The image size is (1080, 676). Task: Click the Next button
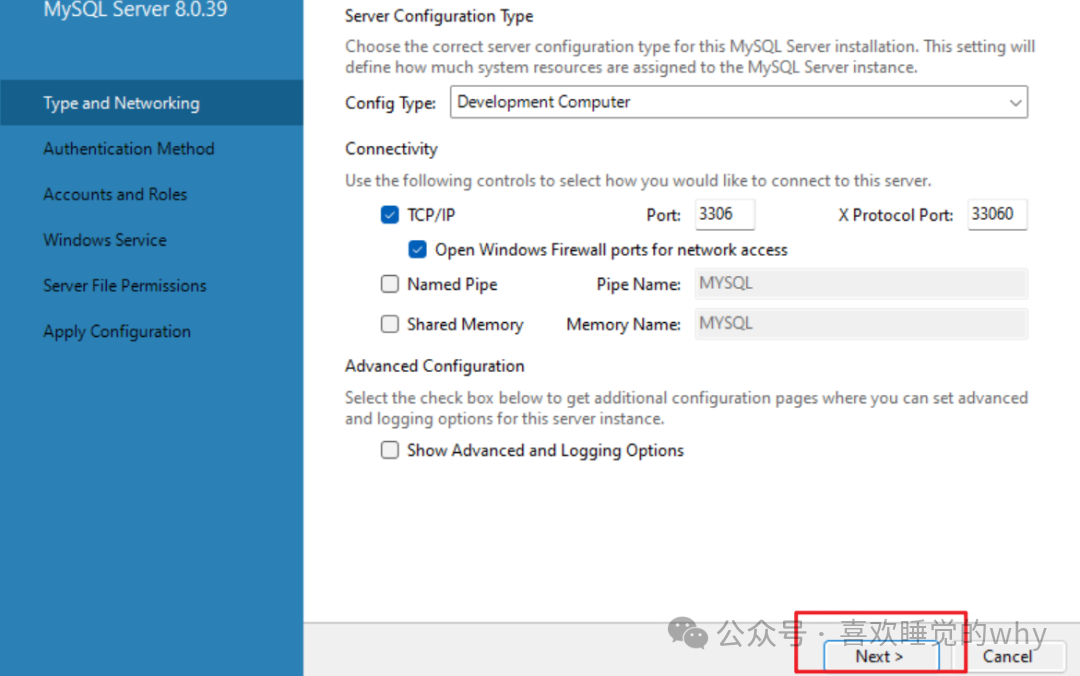tap(880, 656)
